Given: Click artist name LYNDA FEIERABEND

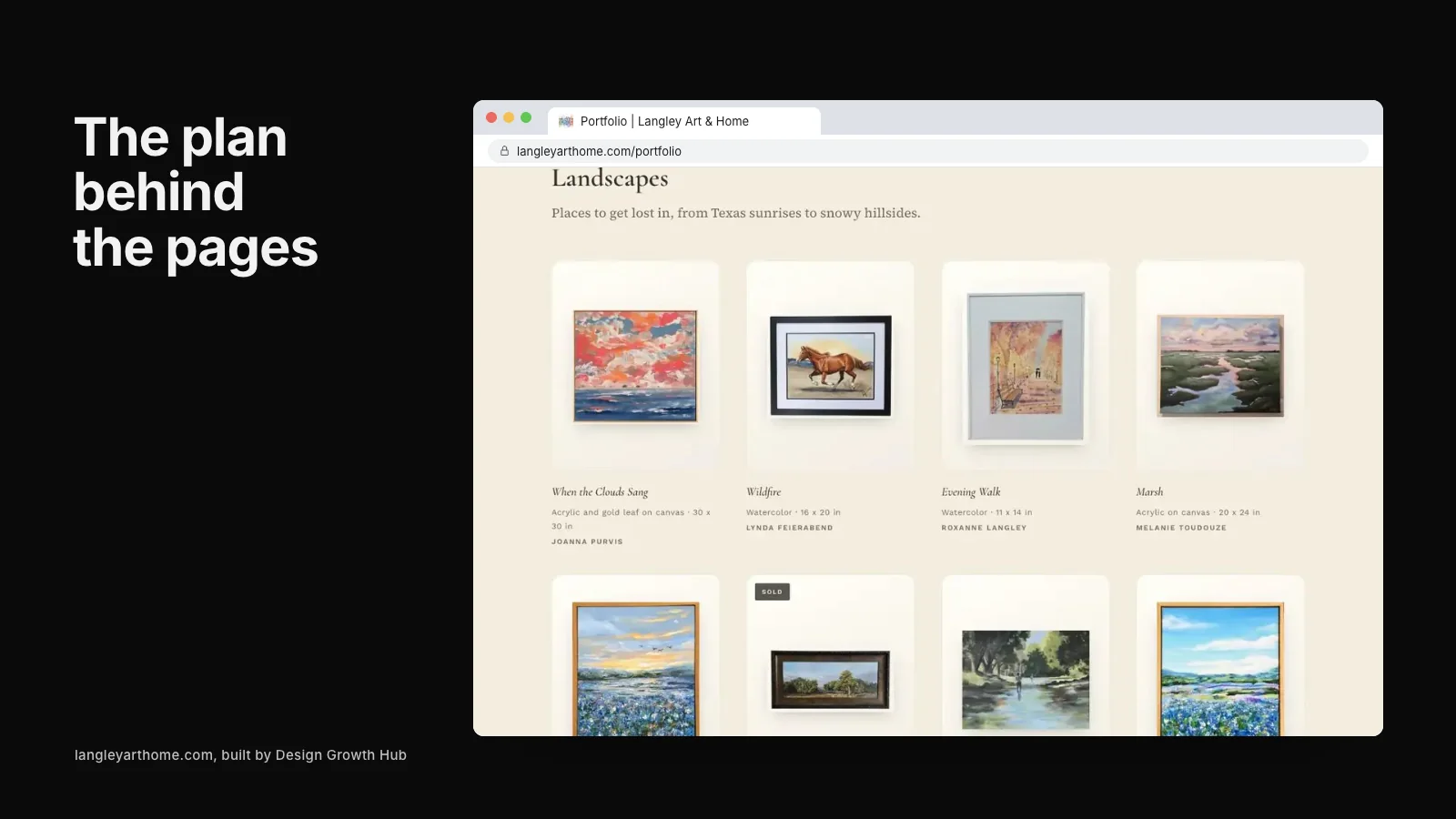Looking at the screenshot, I should (x=790, y=528).
